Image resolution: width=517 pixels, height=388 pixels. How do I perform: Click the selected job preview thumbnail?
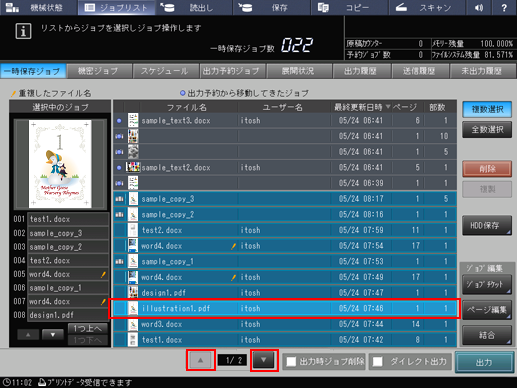coord(60,164)
